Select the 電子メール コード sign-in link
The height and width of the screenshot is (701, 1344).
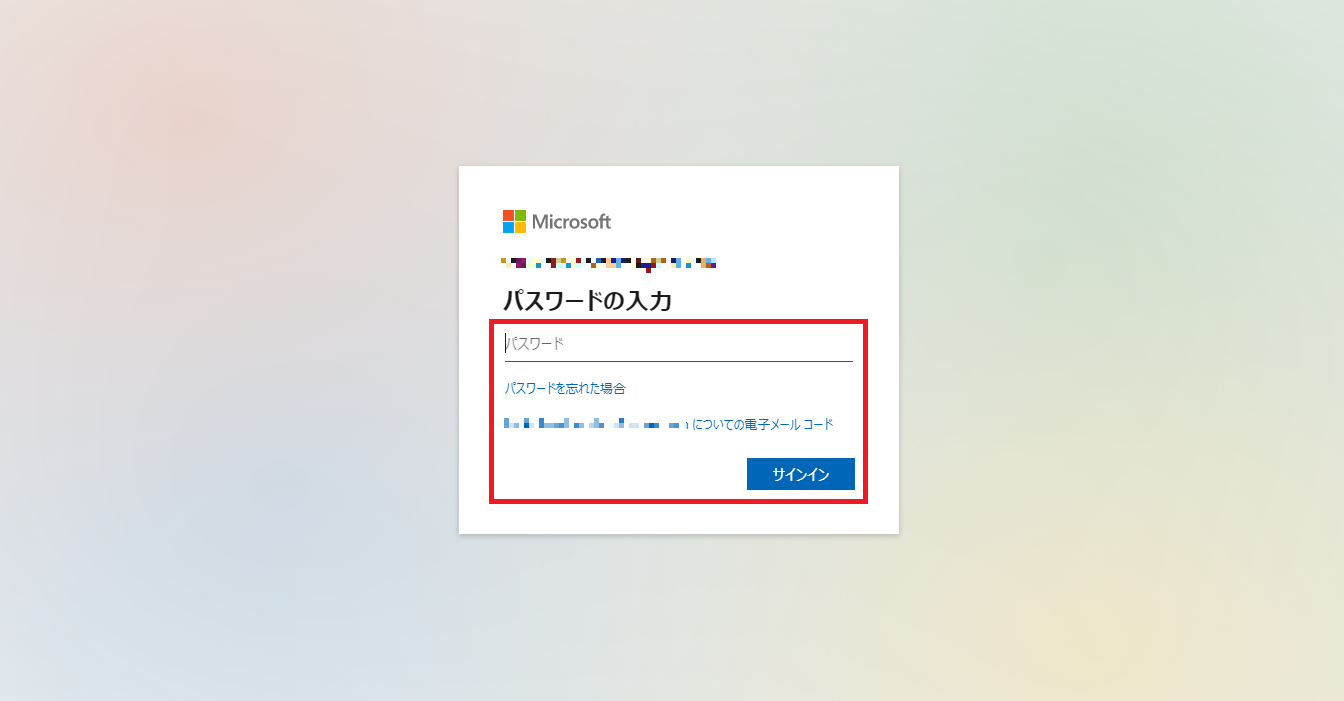click(x=668, y=424)
